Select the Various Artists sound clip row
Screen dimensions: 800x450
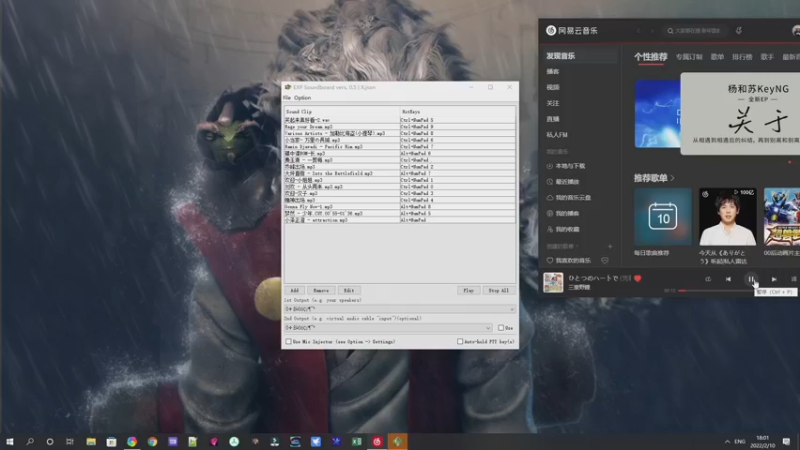342,133
